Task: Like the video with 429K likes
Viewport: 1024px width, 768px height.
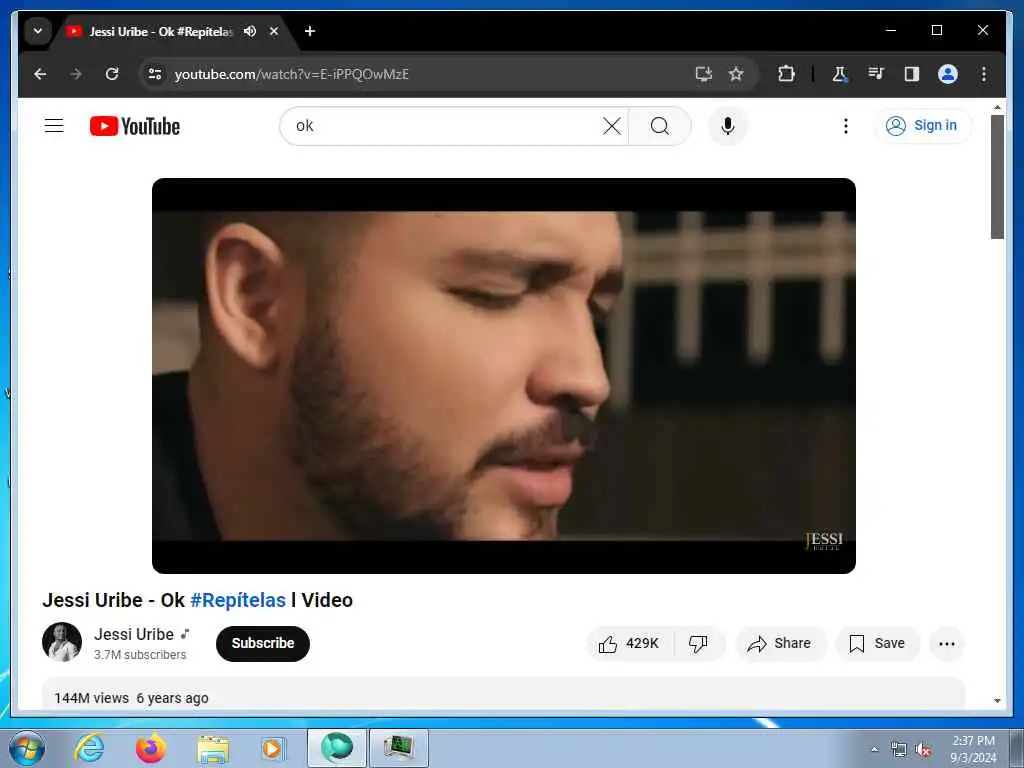Action: pos(630,644)
